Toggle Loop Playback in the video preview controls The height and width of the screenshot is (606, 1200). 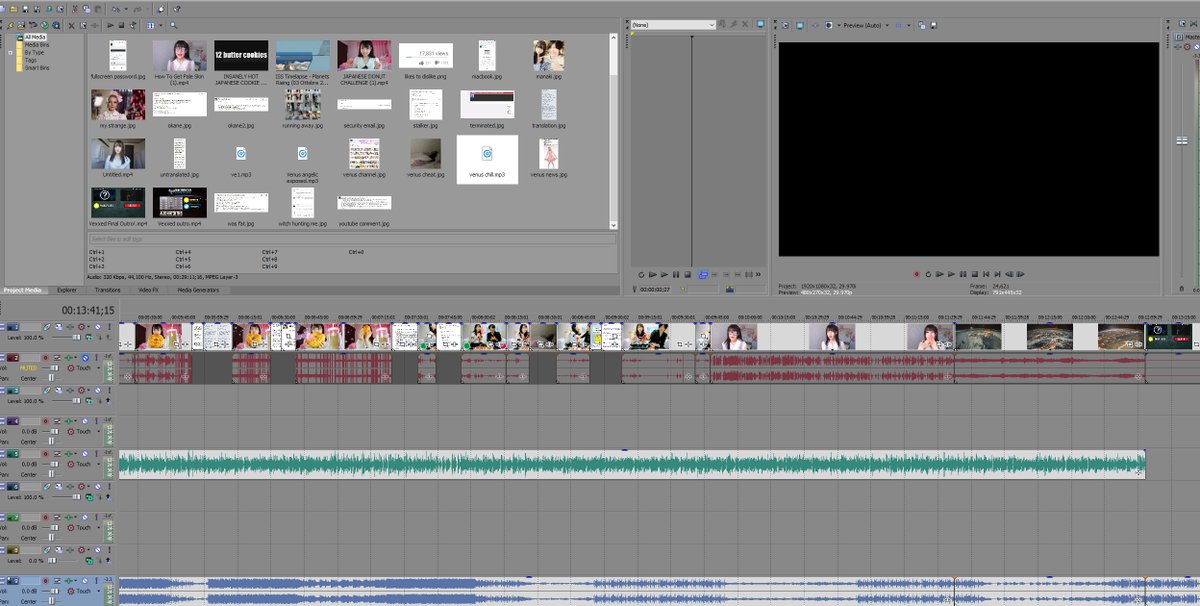(x=928, y=273)
